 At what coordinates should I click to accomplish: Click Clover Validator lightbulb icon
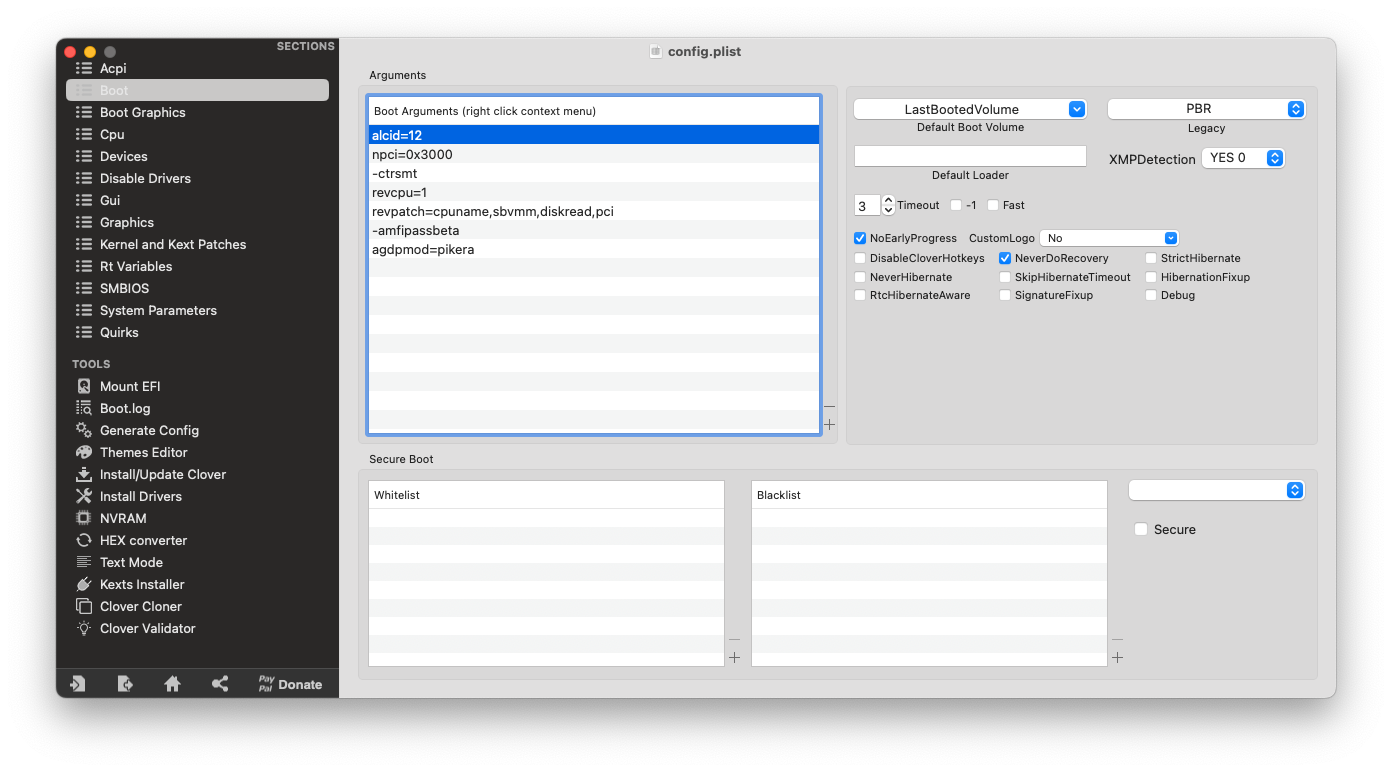(84, 628)
